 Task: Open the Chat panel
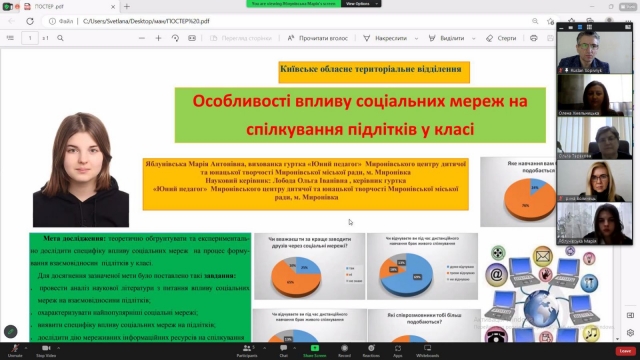(283, 350)
